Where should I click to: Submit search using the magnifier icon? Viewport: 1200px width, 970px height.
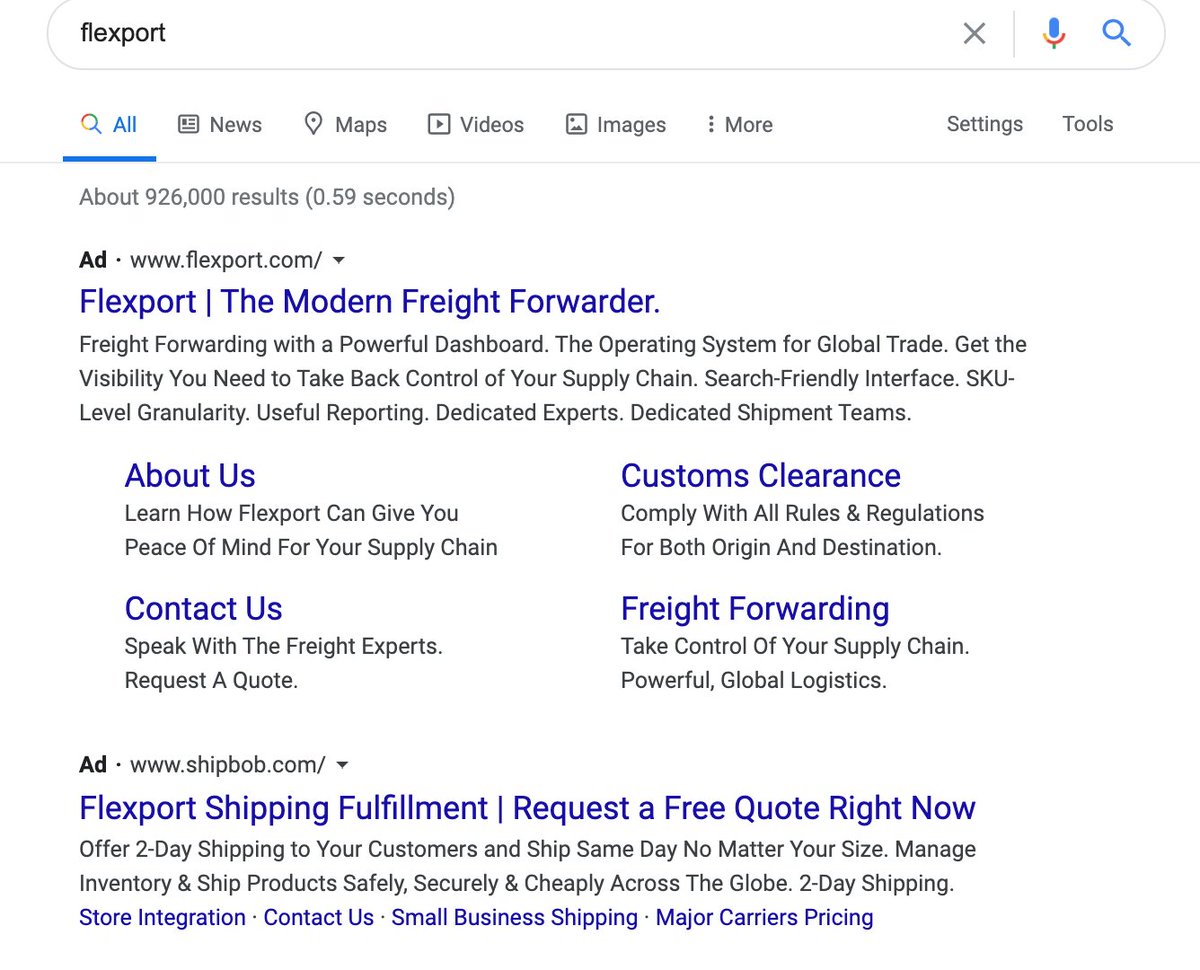[x=1117, y=34]
